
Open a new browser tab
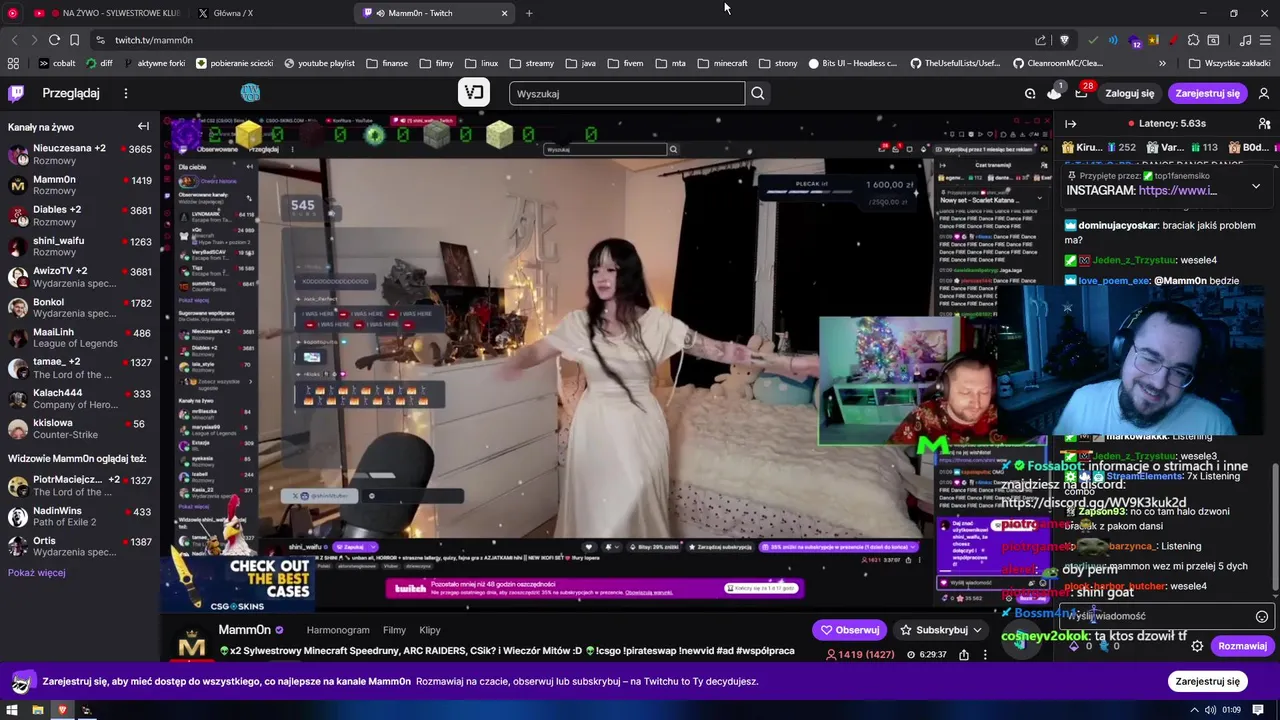[529, 13]
